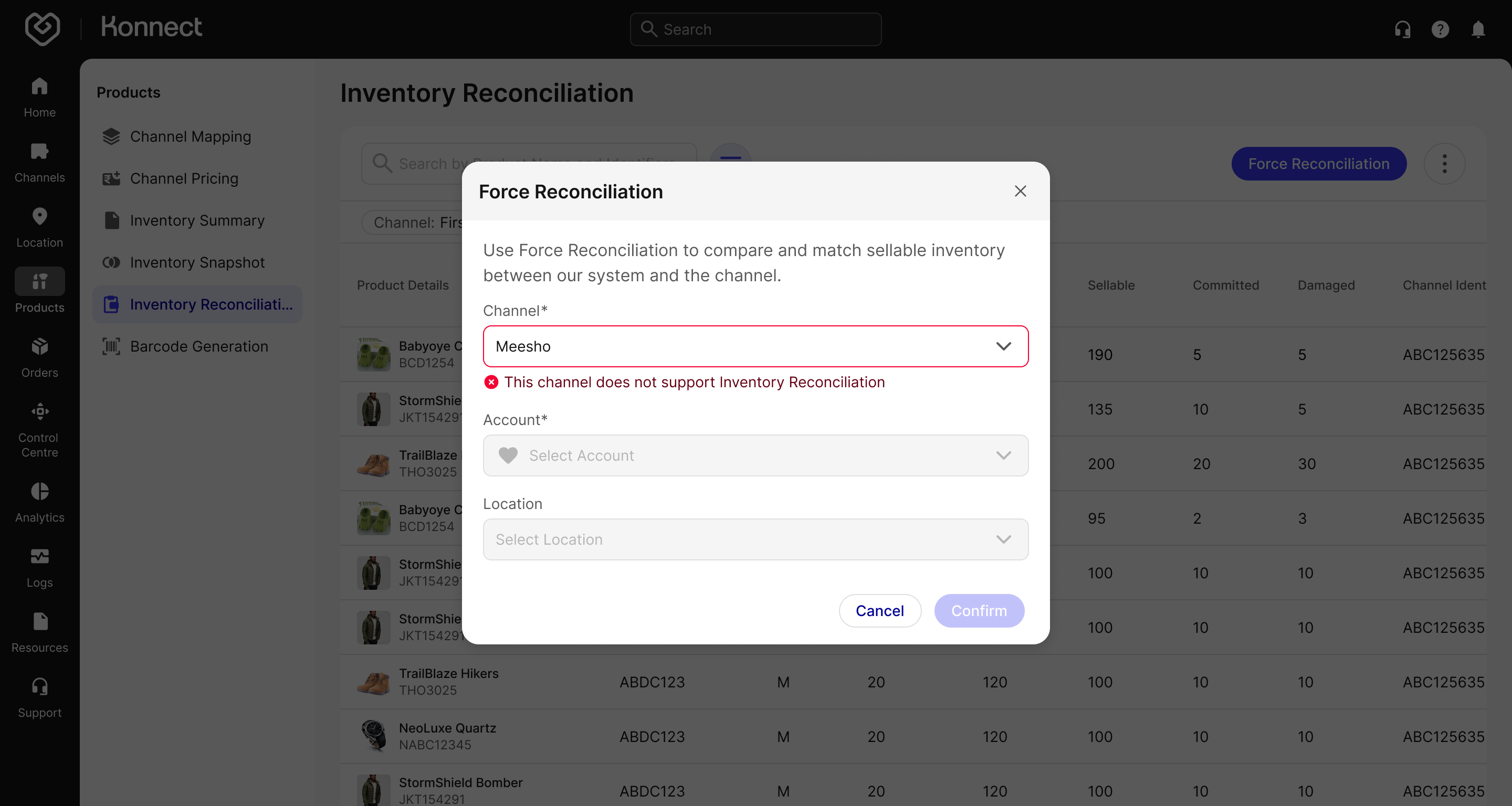Click the Cancel button
Image resolution: width=1512 pixels, height=806 pixels.
(879, 611)
